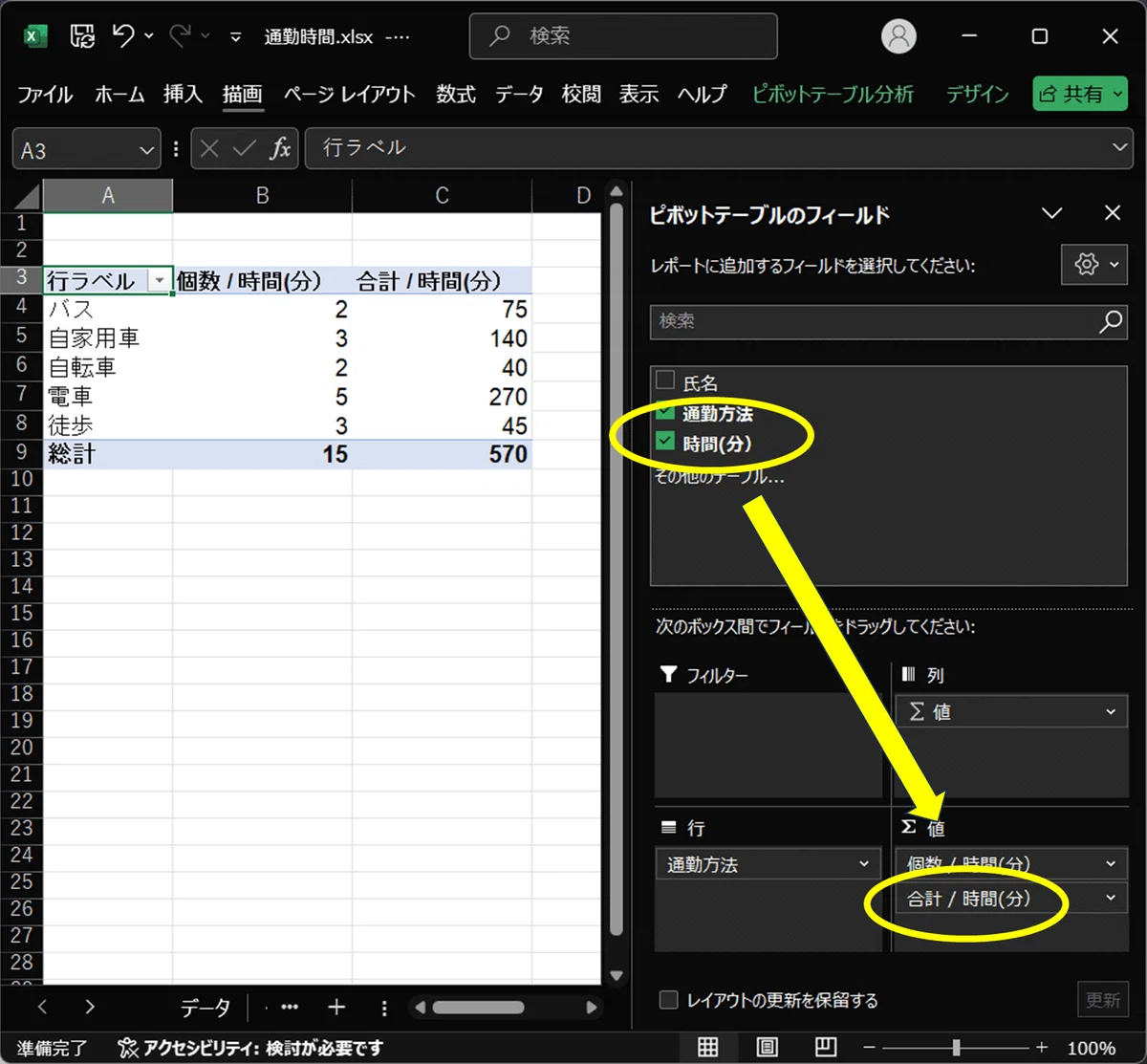Viewport: 1147px width, 1064px height.
Task: Uncheck the 時間(分) field checkbox
Action: point(666,442)
